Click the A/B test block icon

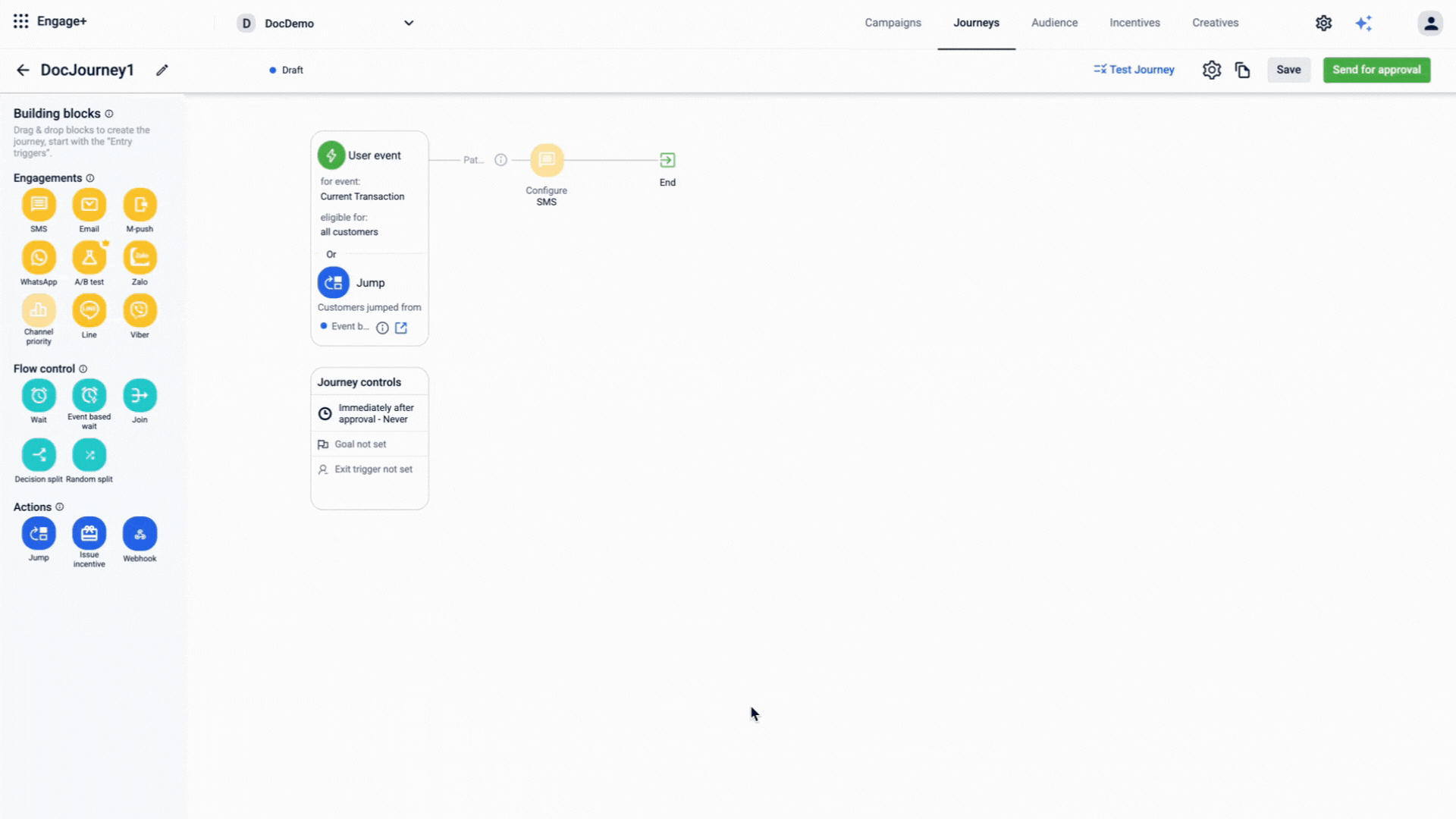click(x=89, y=258)
